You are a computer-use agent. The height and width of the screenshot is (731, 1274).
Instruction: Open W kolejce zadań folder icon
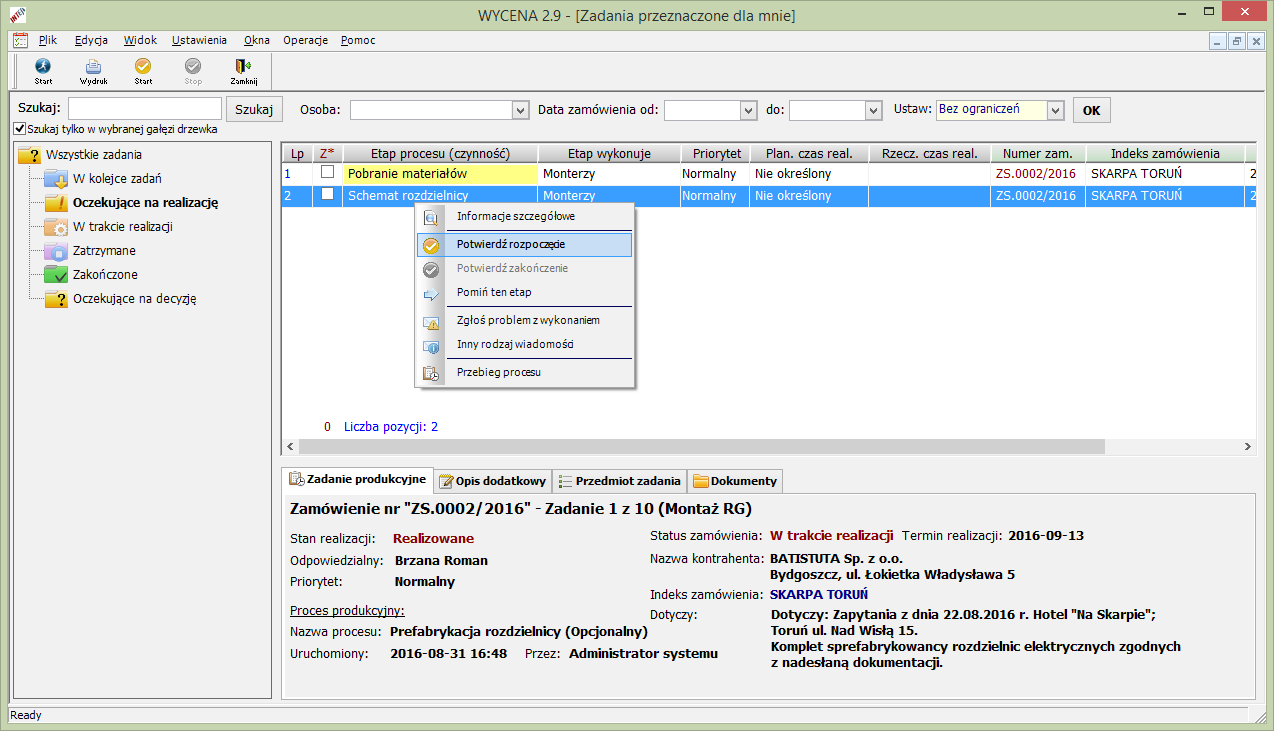pos(55,179)
